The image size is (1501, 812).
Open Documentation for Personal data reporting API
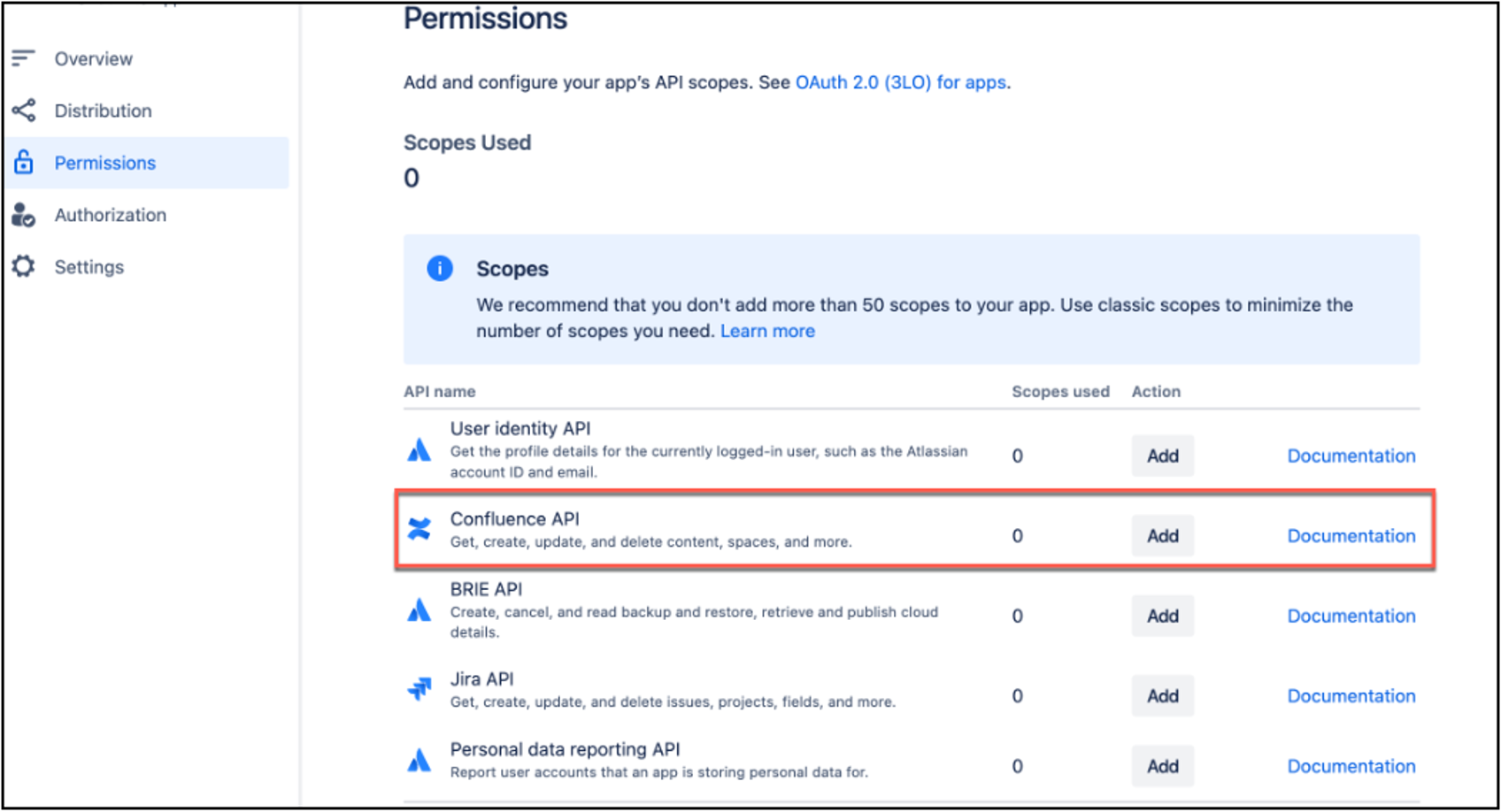(1351, 766)
